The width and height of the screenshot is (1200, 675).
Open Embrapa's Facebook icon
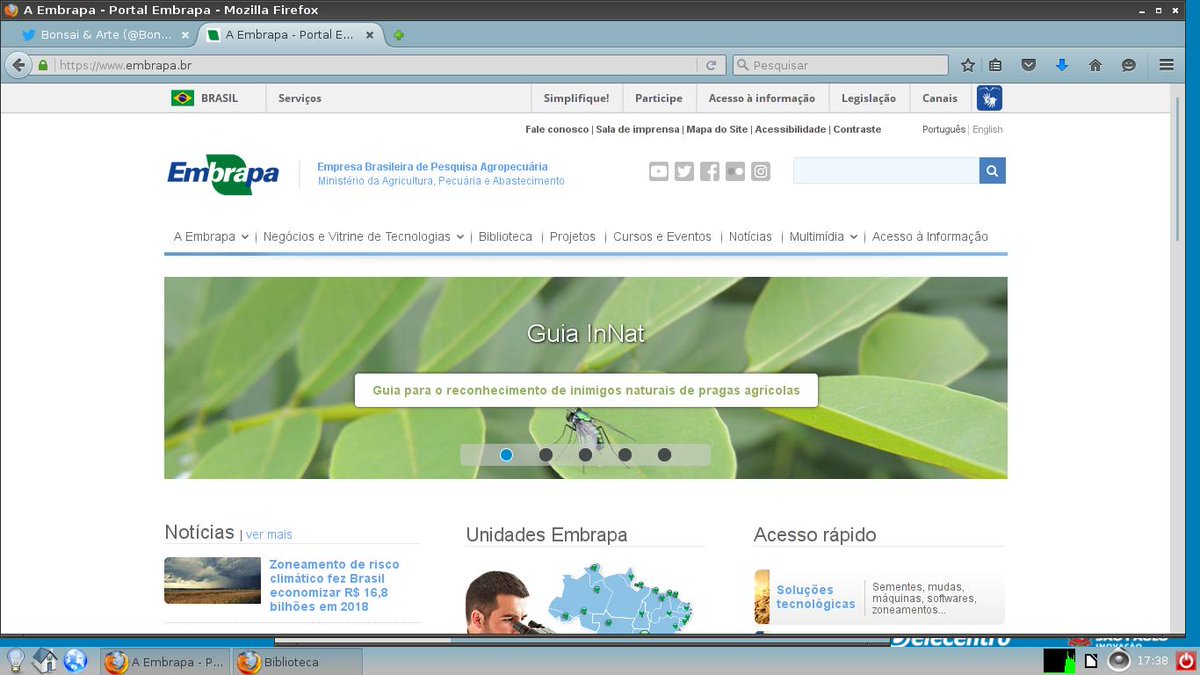710,171
